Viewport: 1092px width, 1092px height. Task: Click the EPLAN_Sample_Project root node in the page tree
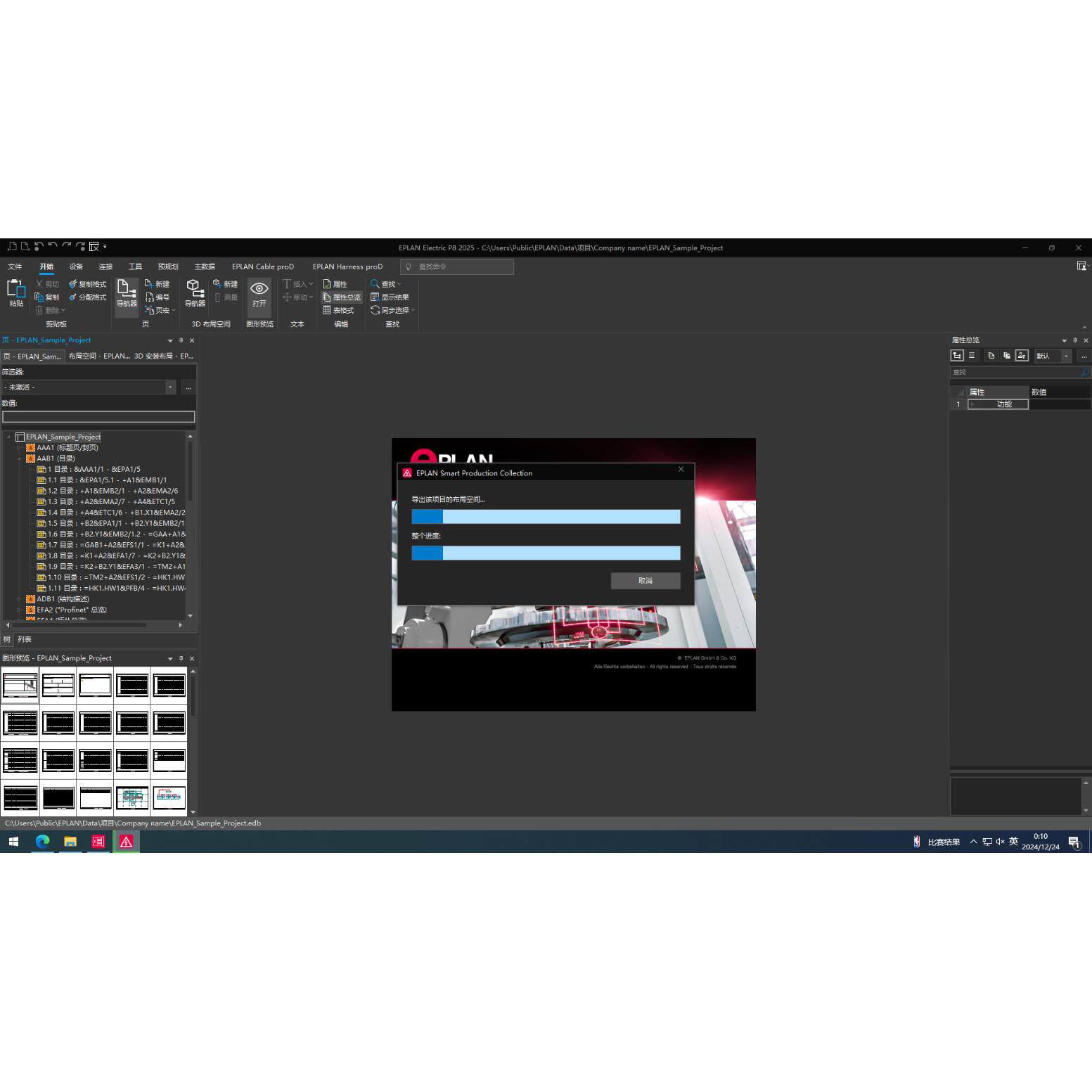[x=63, y=437]
